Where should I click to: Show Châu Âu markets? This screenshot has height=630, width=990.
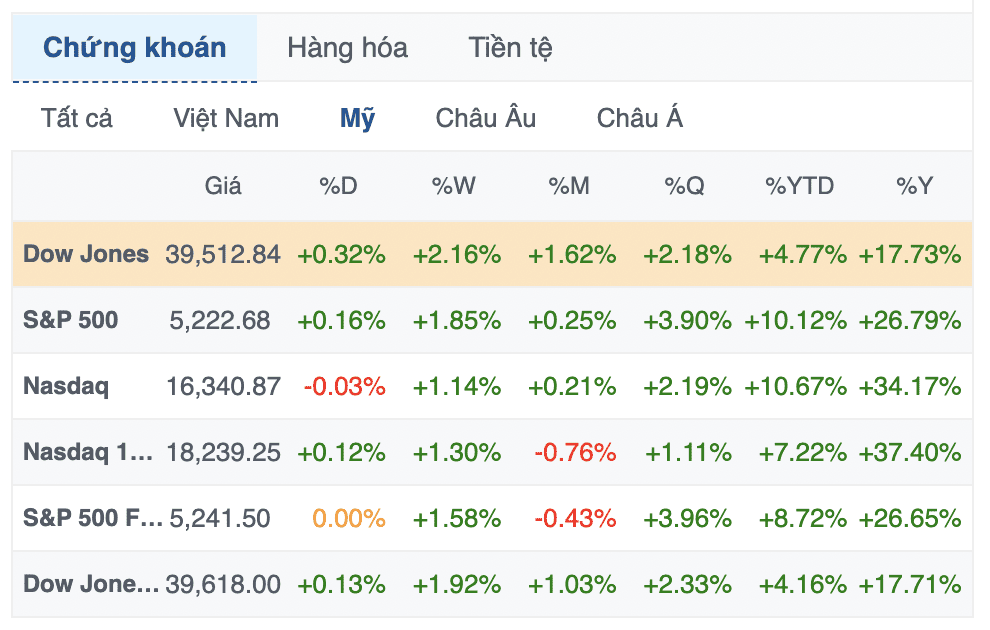(486, 118)
